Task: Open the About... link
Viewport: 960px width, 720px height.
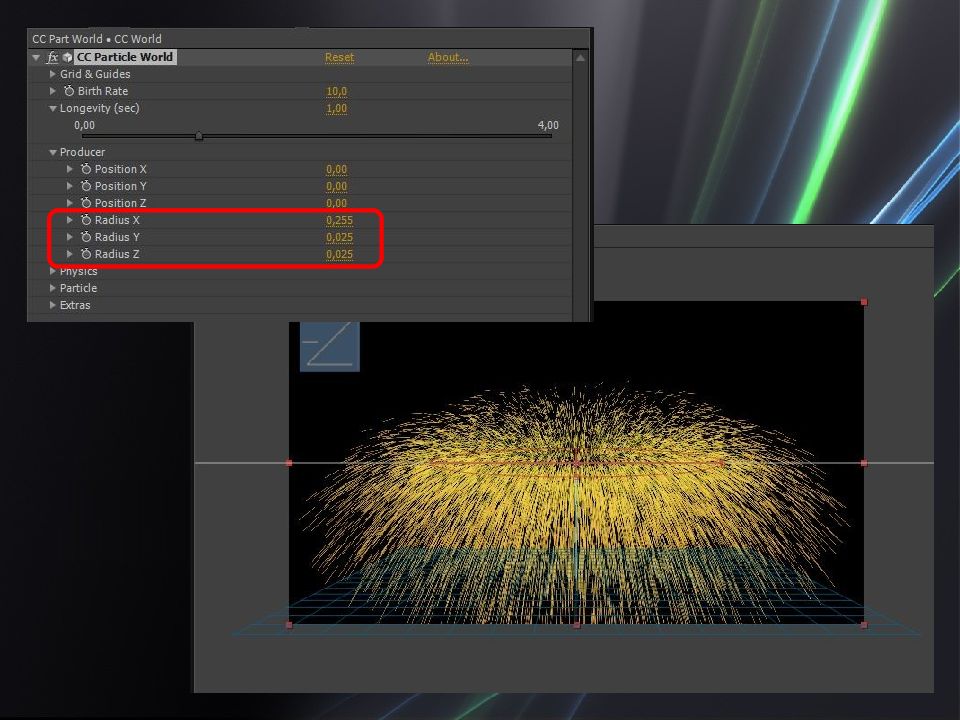Action: click(x=447, y=57)
